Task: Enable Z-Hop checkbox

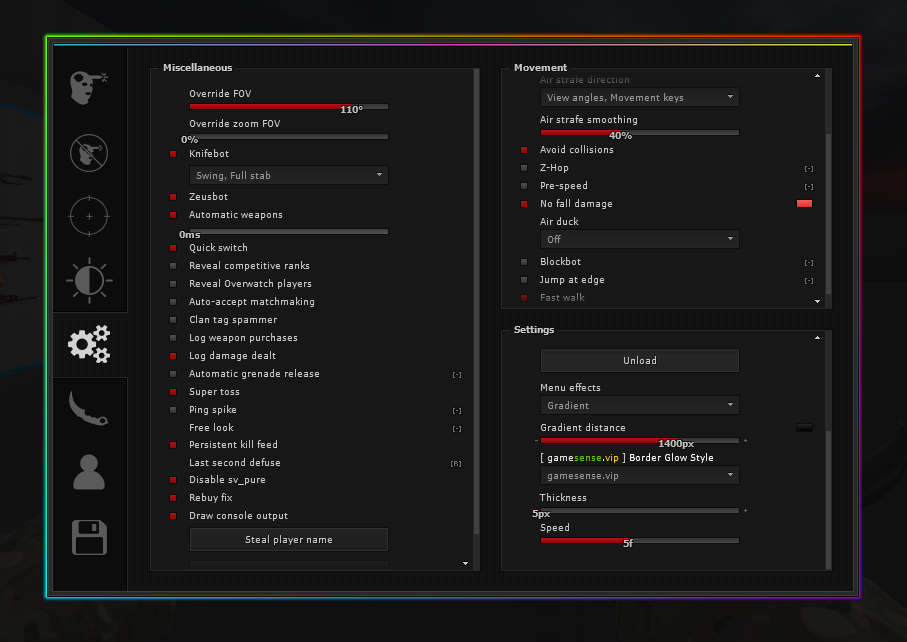Action: [524, 168]
